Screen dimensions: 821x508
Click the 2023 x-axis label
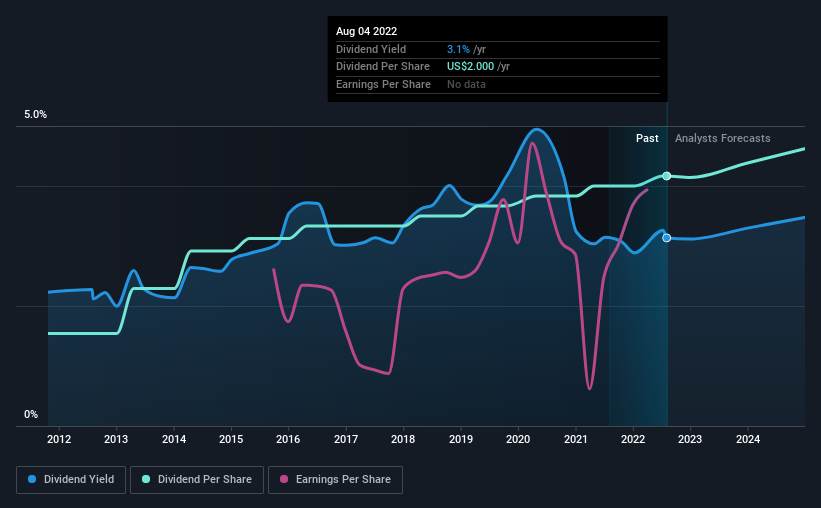coord(690,439)
